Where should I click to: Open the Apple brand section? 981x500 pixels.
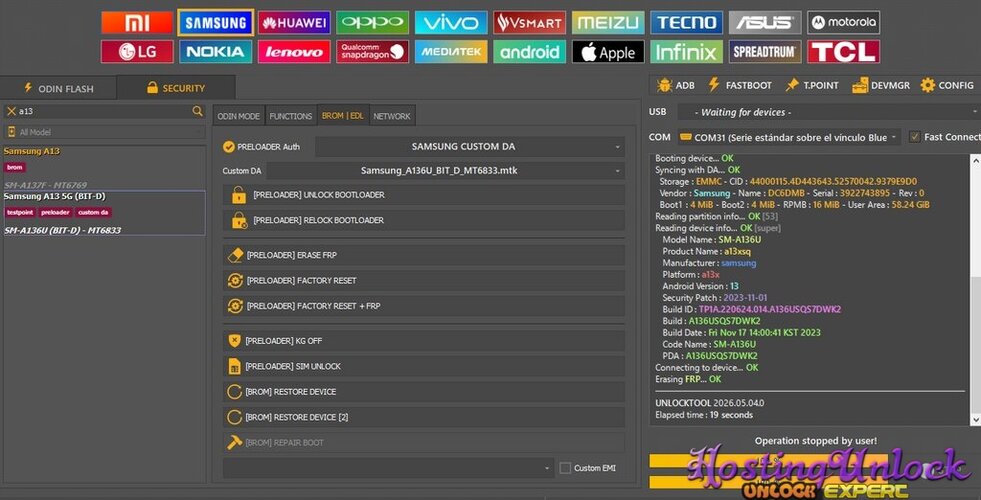pyautogui.click(x=607, y=52)
